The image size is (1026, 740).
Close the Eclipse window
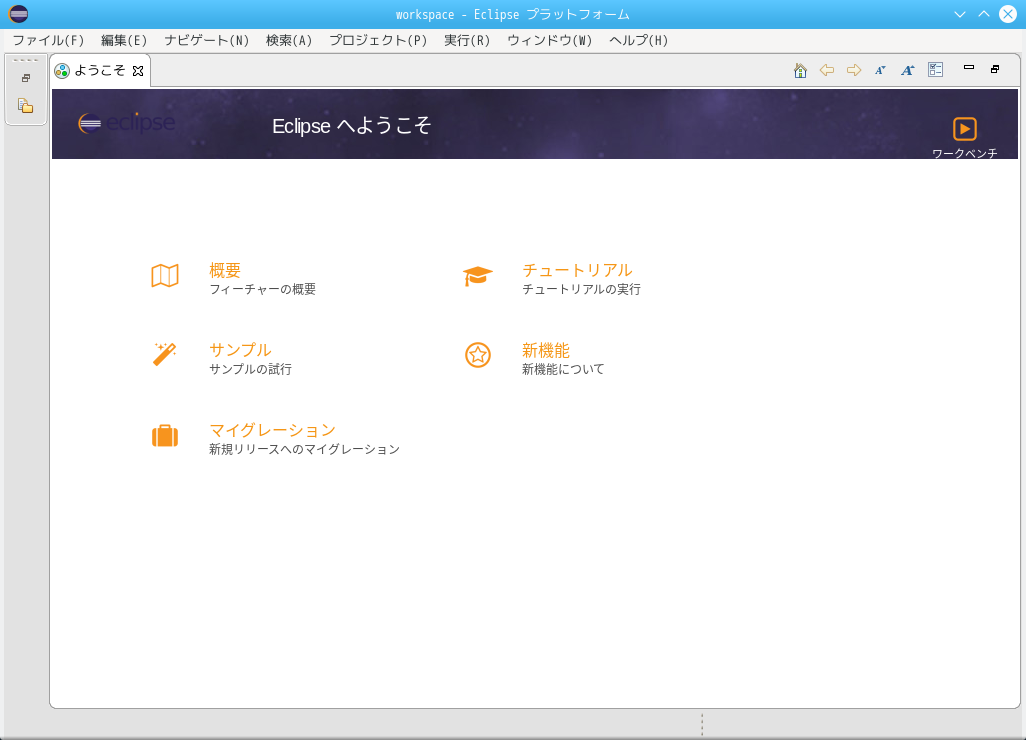1008,14
